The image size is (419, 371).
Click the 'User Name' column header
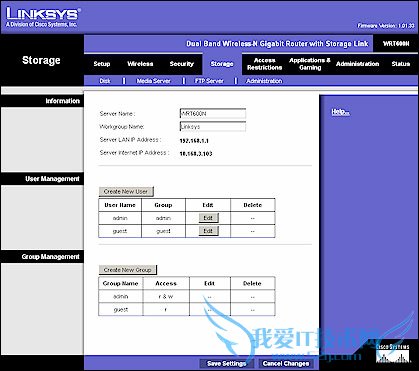coord(120,205)
